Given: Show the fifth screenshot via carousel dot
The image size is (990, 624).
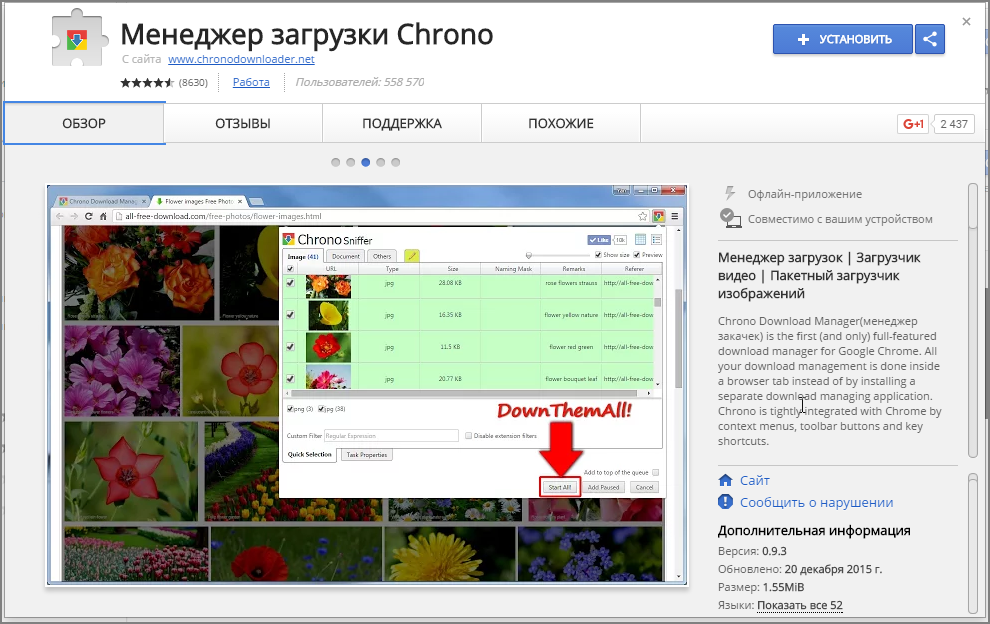Looking at the screenshot, I should (x=396, y=162).
